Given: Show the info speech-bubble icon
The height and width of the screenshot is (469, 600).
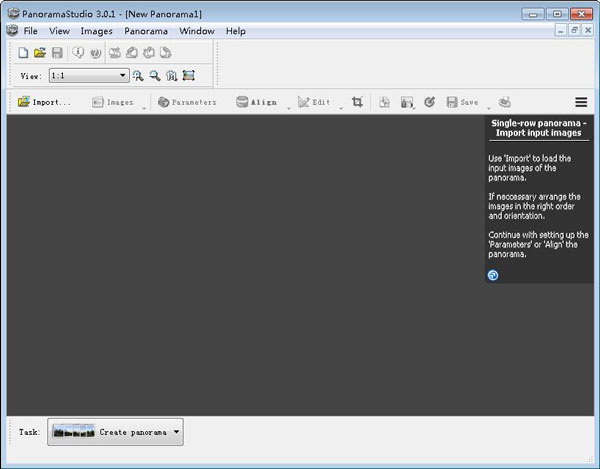Looking at the screenshot, I should point(78,52).
